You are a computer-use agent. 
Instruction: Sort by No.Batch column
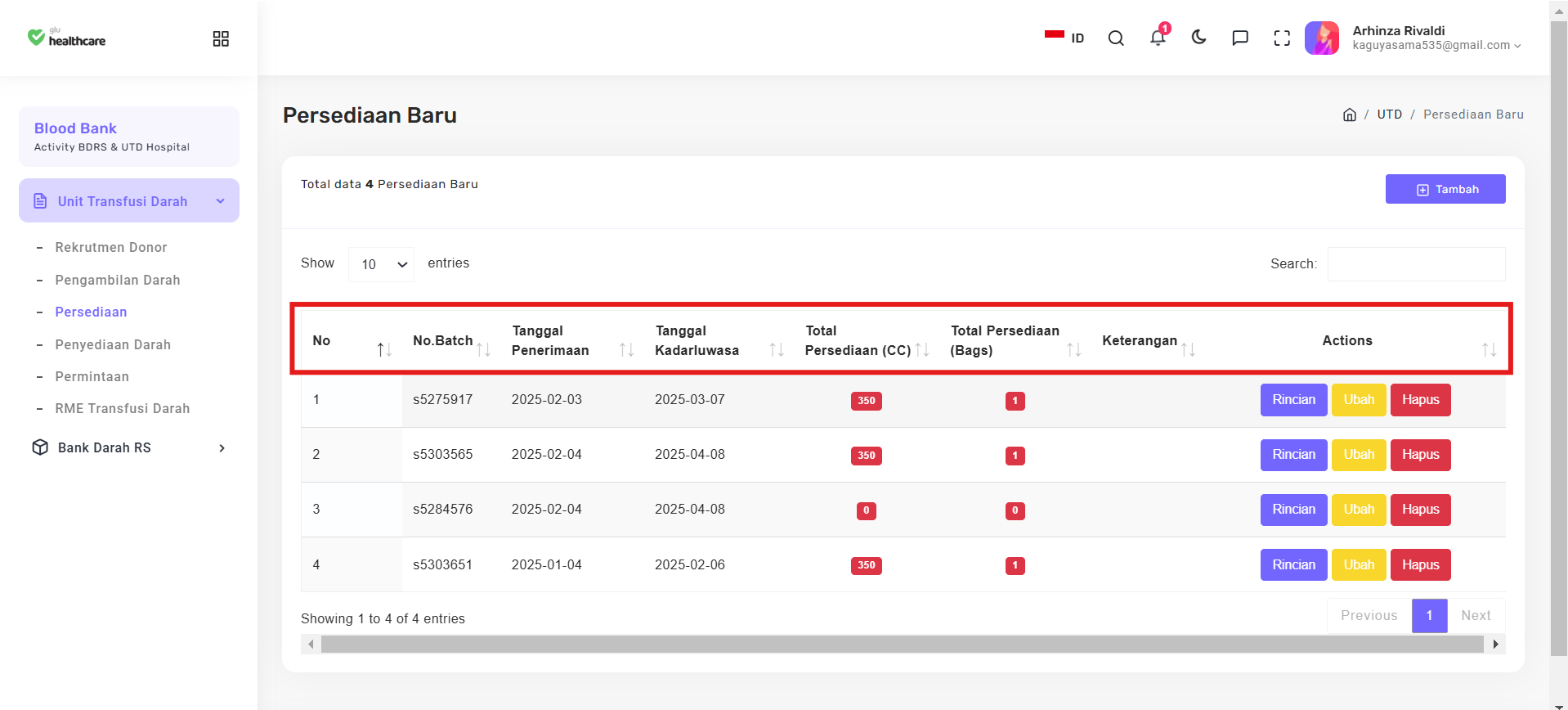pos(451,340)
